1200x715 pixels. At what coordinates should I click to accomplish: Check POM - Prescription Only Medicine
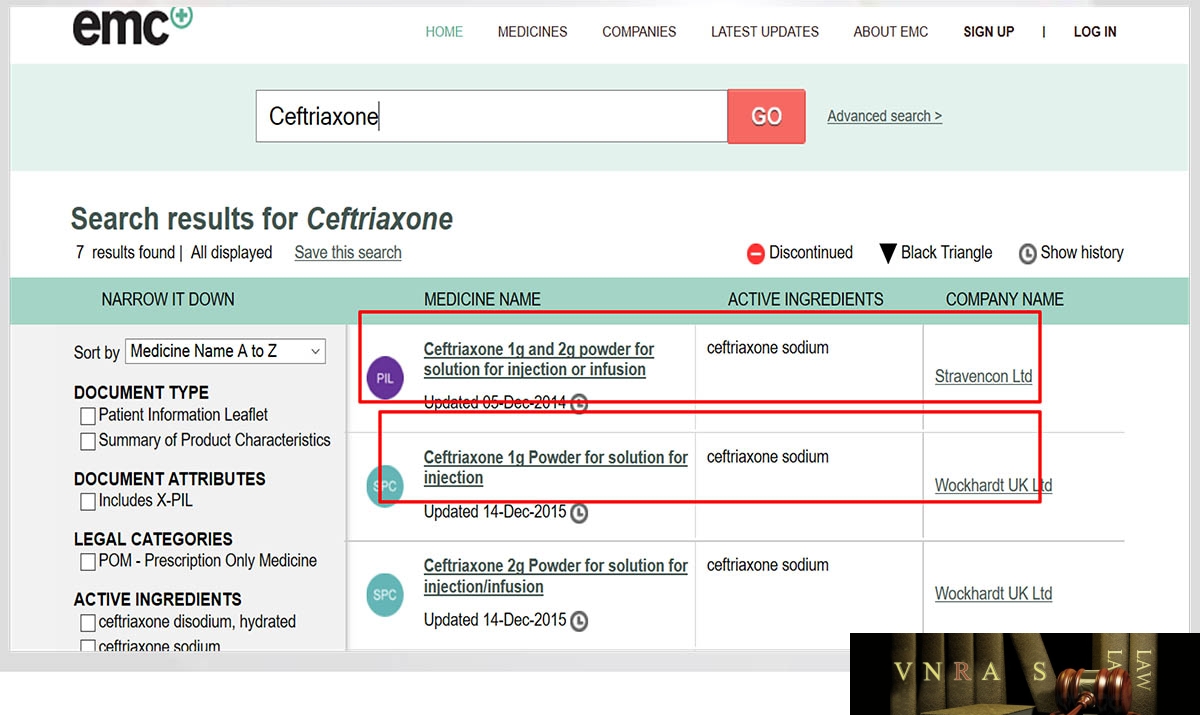(x=87, y=562)
